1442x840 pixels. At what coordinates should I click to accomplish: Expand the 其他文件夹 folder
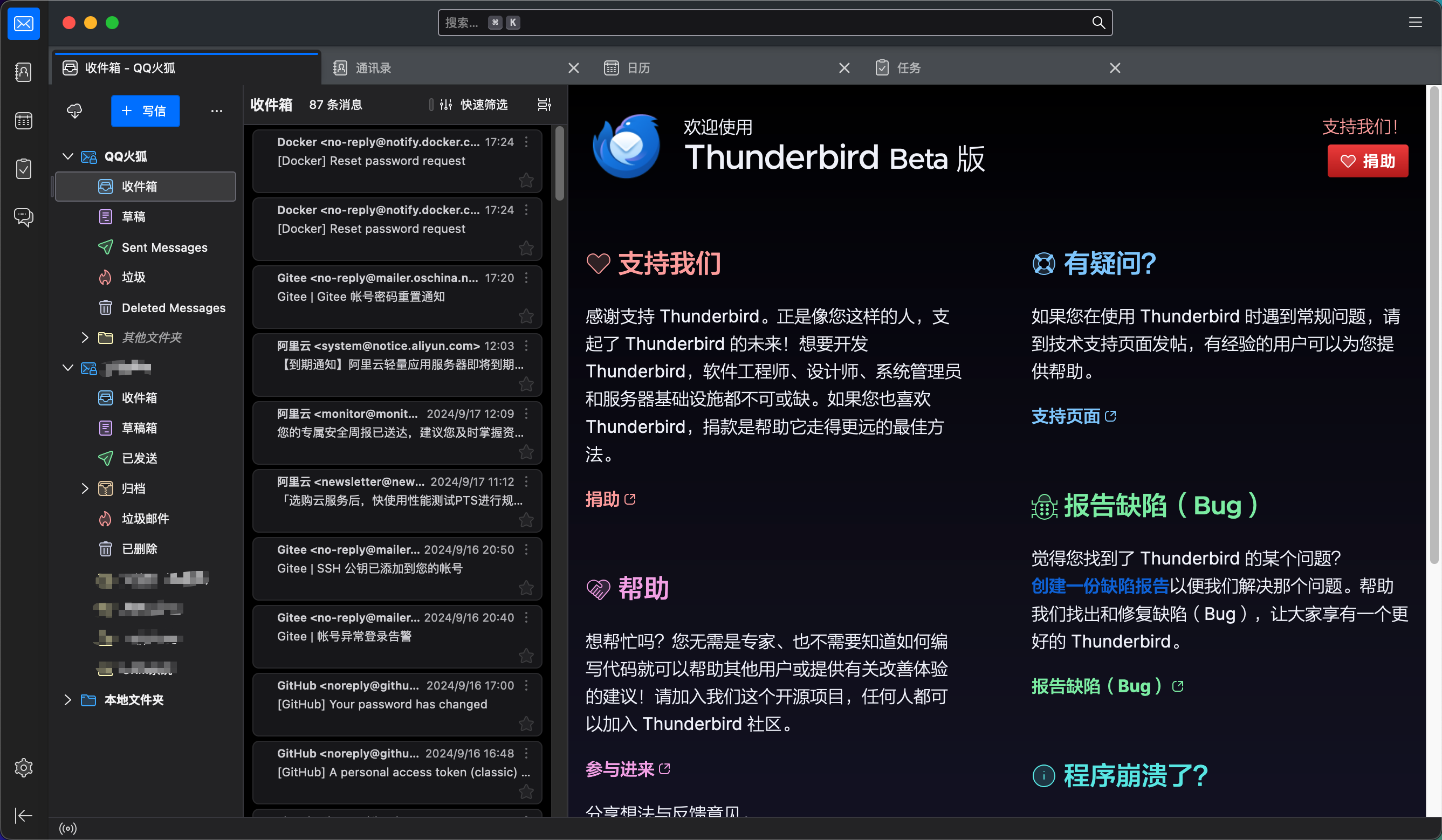[x=85, y=338]
